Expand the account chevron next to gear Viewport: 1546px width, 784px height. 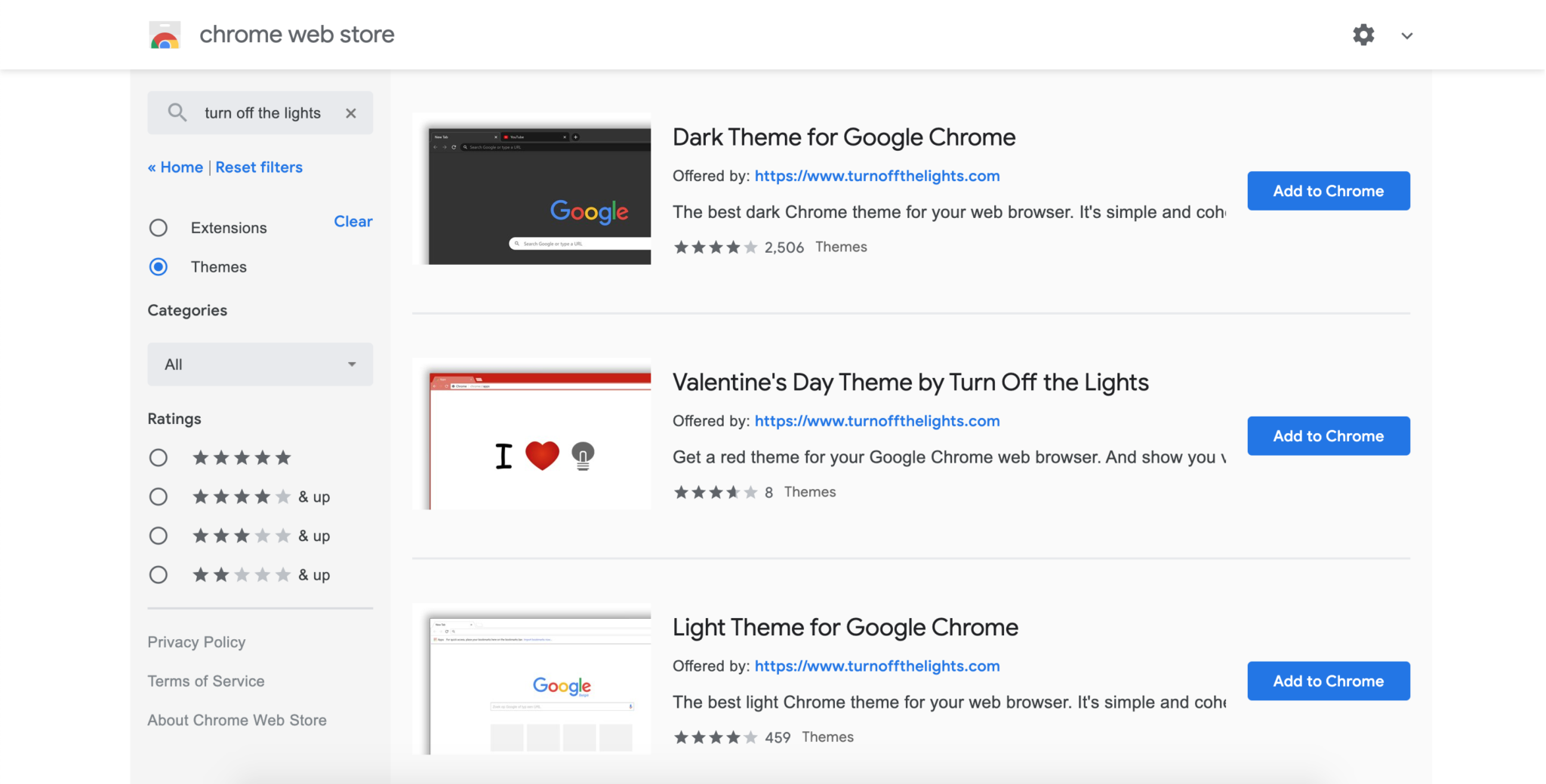click(x=1406, y=35)
